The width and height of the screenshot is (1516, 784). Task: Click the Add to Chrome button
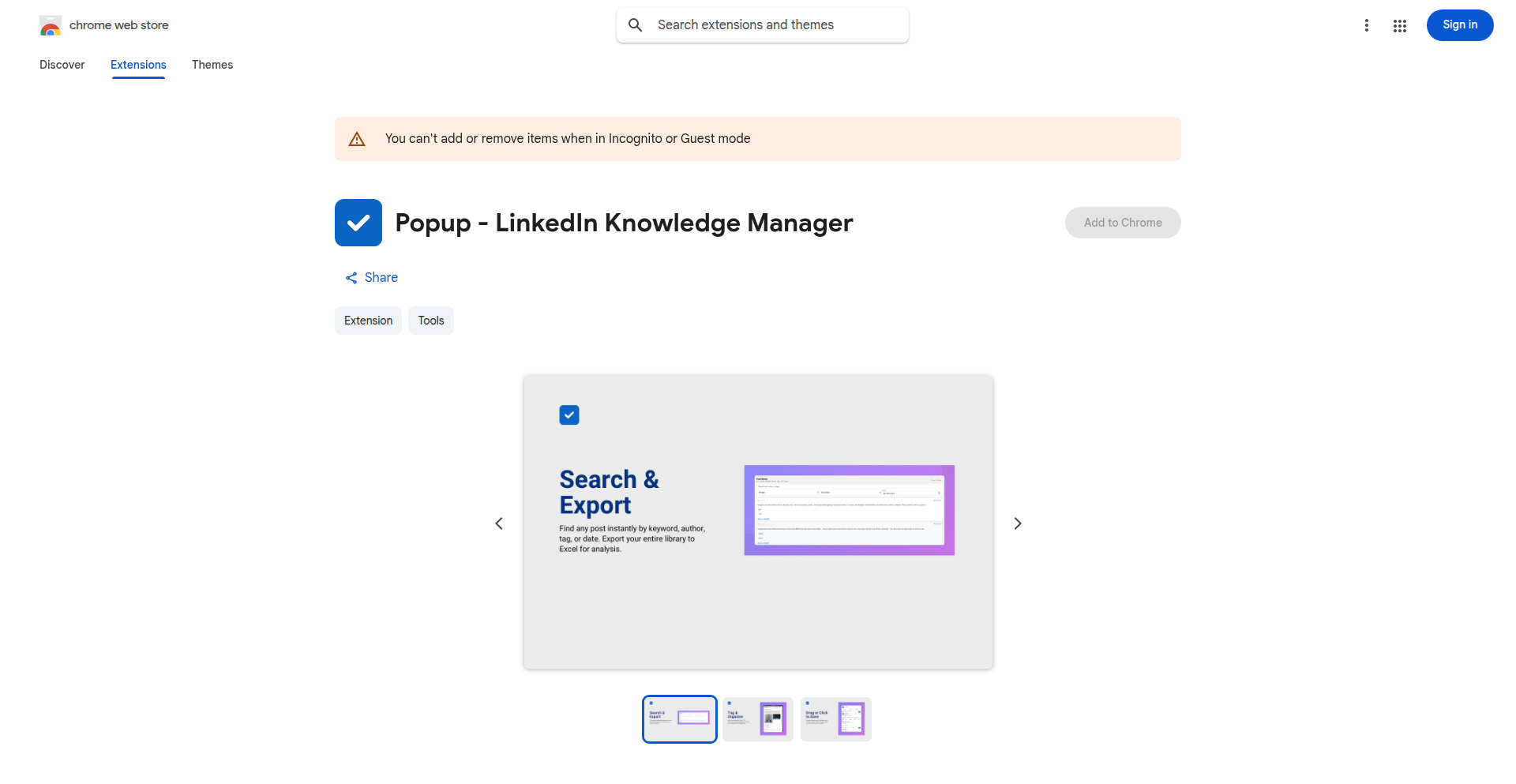(1122, 222)
